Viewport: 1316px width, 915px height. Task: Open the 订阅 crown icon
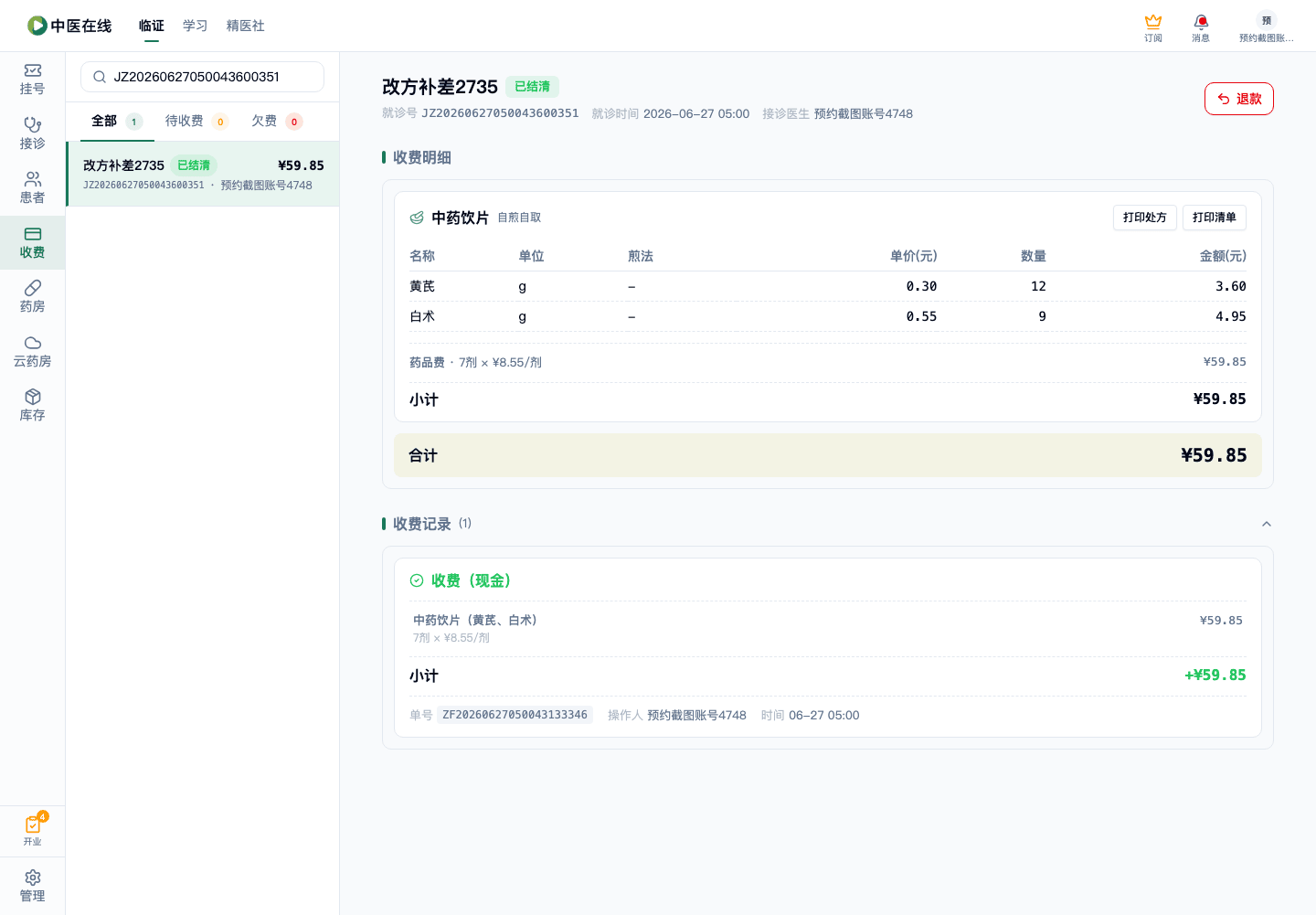[1153, 27]
